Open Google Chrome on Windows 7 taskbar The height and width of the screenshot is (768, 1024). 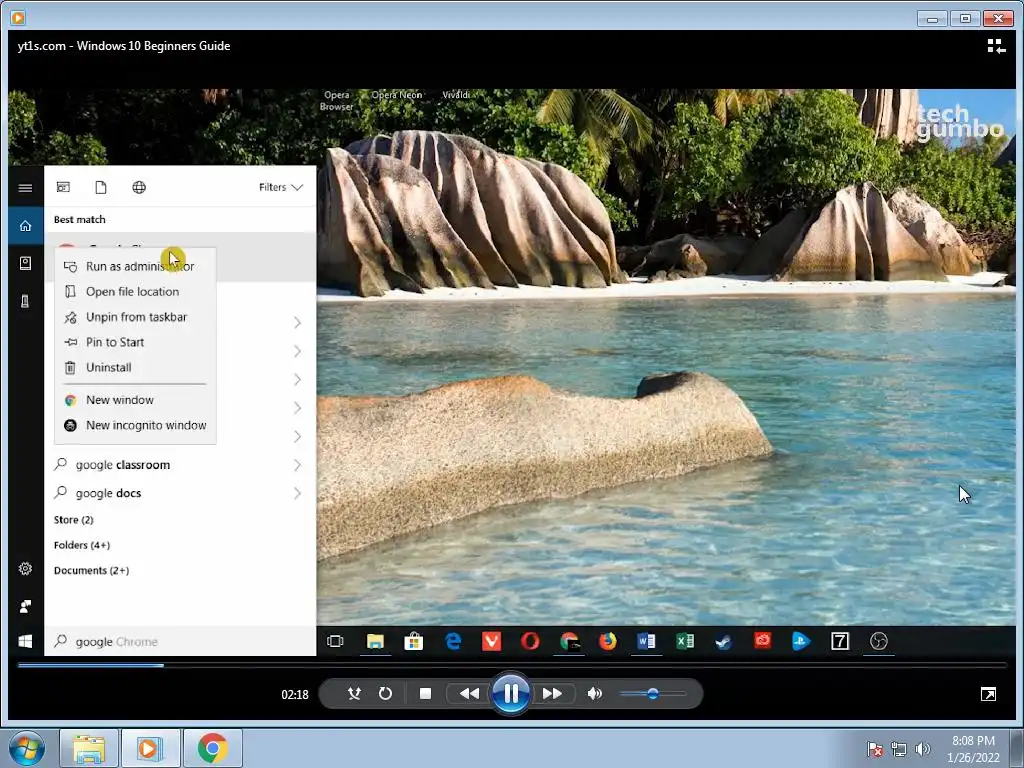(x=213, y=748)
